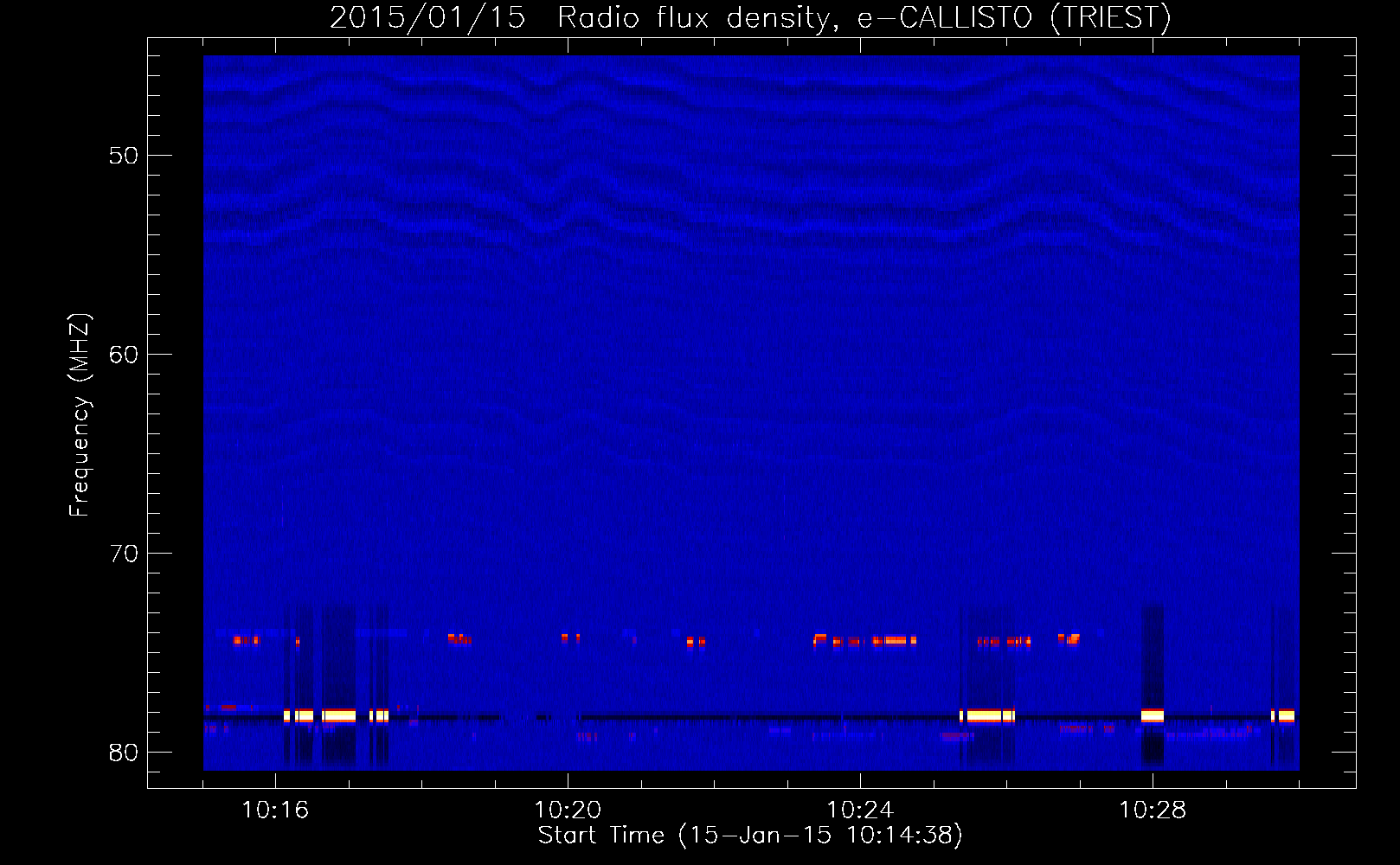Click the "Start Time (15-Jan-15 10:14:38)" label
Screen dimensions: 1400x865
click(750, 836)
